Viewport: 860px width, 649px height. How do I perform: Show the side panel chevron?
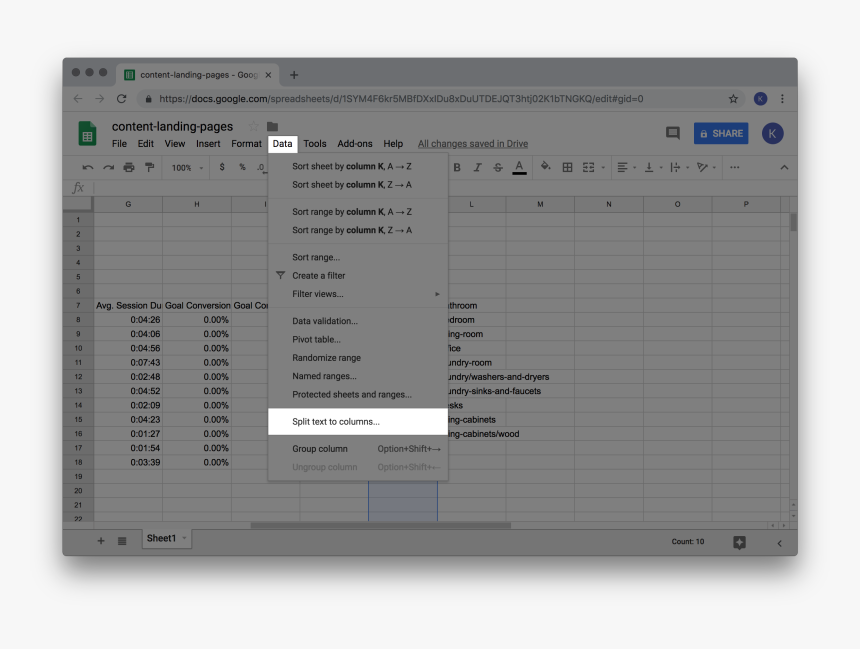pos(779,543)
